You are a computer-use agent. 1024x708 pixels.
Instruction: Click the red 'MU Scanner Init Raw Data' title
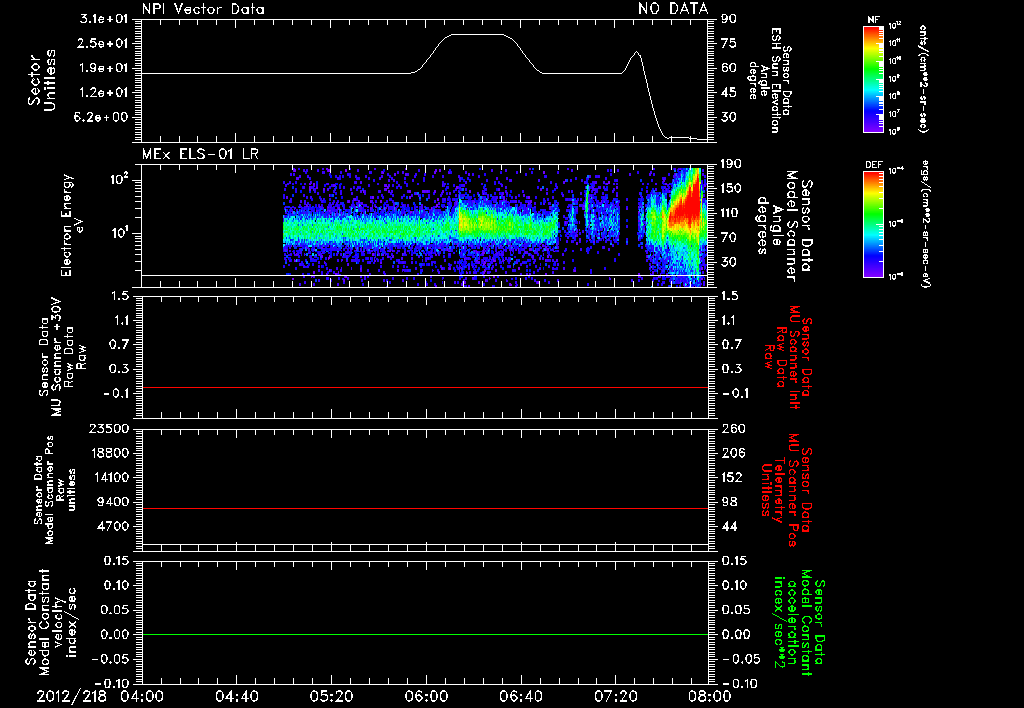click(788, 357)
